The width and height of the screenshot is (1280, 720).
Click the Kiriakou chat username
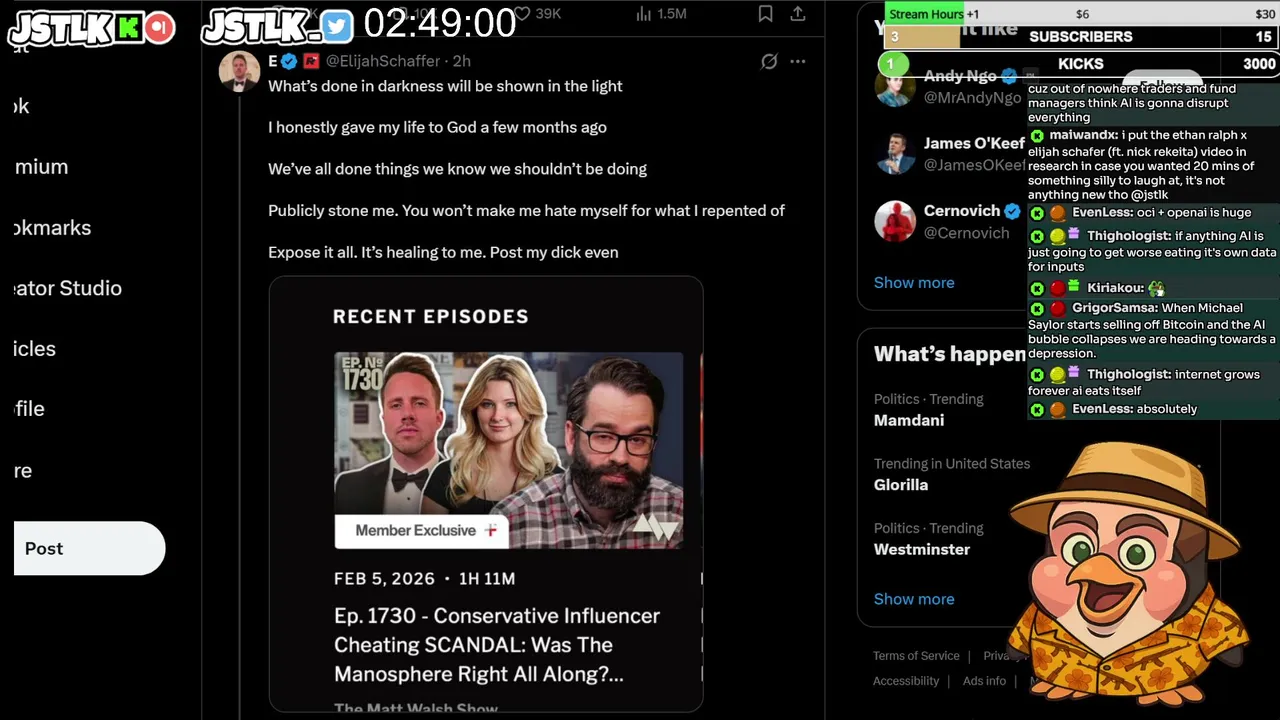(x=1115, y=288)
